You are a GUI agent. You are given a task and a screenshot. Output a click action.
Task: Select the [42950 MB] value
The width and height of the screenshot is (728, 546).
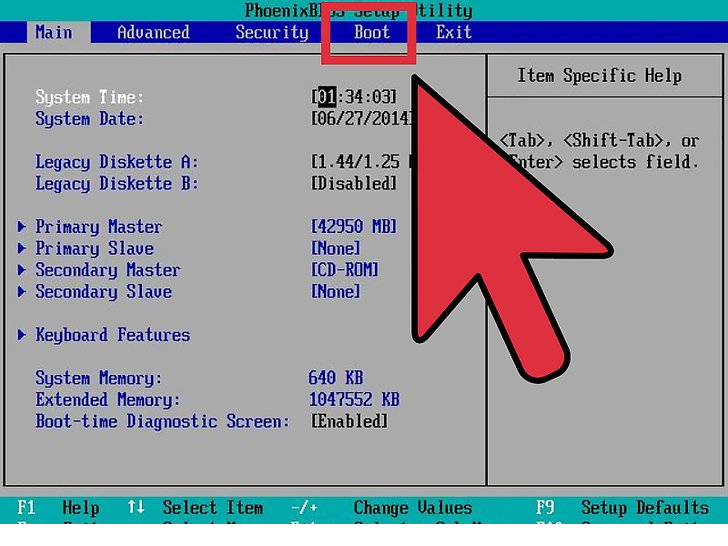tap(354, 227)
